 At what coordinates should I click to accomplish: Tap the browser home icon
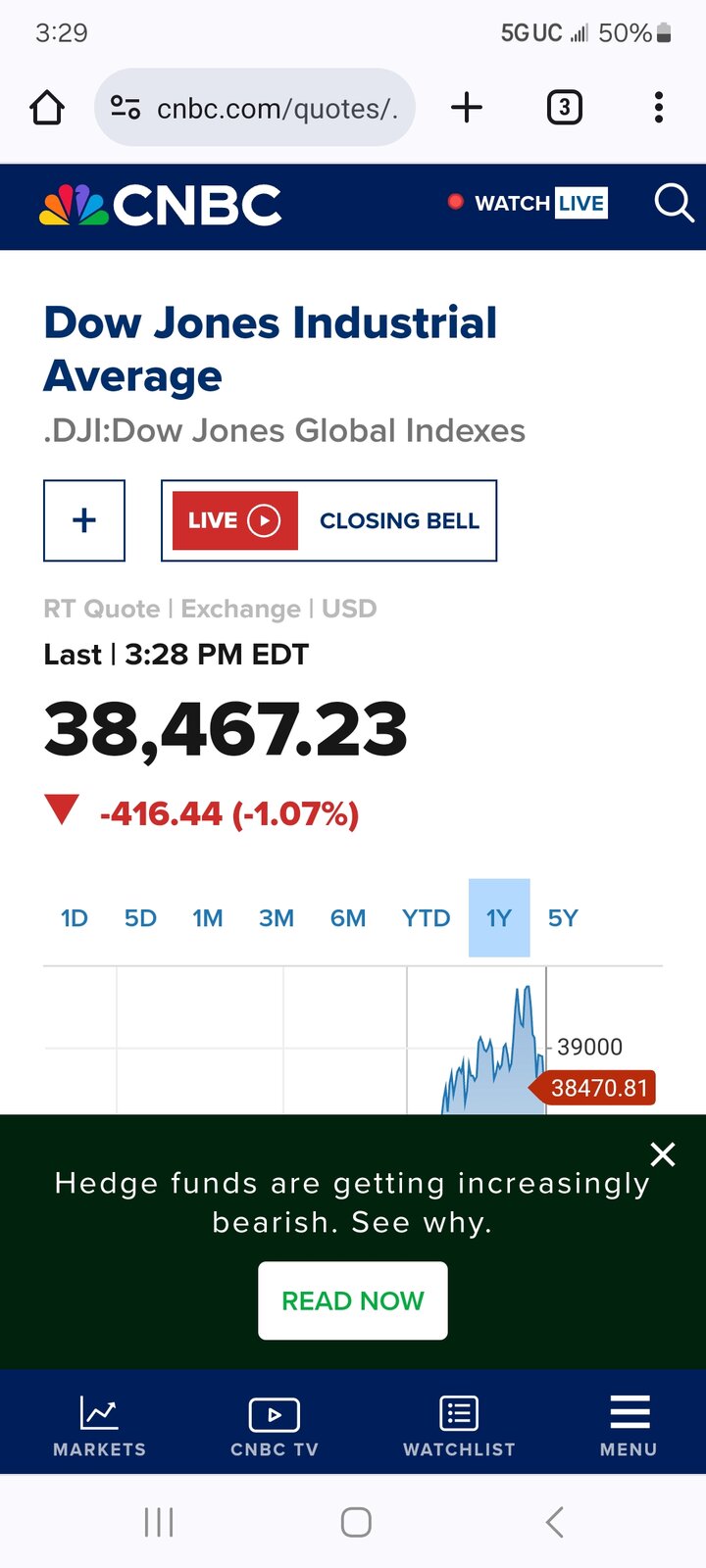click(47, 108)
